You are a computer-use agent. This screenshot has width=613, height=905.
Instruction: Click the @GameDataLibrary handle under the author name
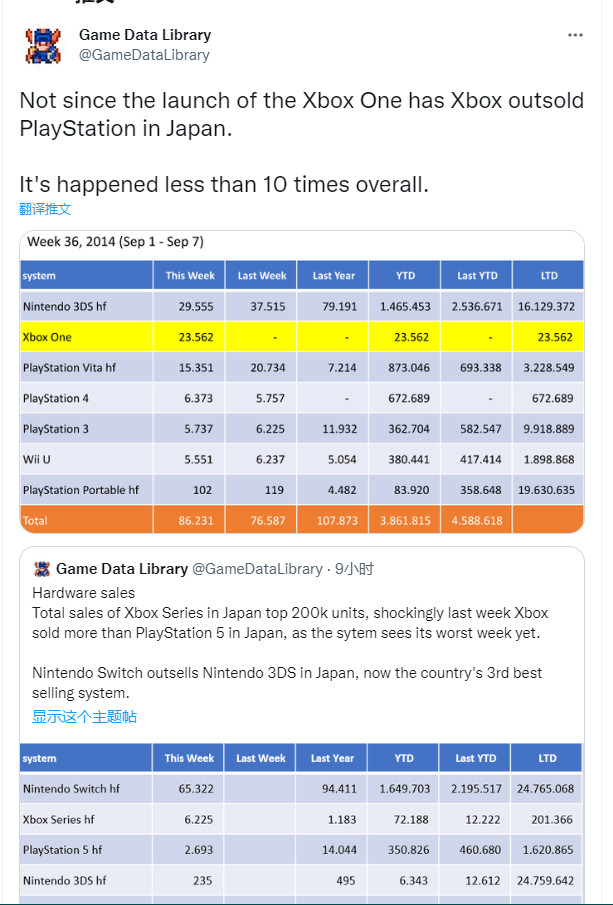pyautogui.click(x=144, y=55)
